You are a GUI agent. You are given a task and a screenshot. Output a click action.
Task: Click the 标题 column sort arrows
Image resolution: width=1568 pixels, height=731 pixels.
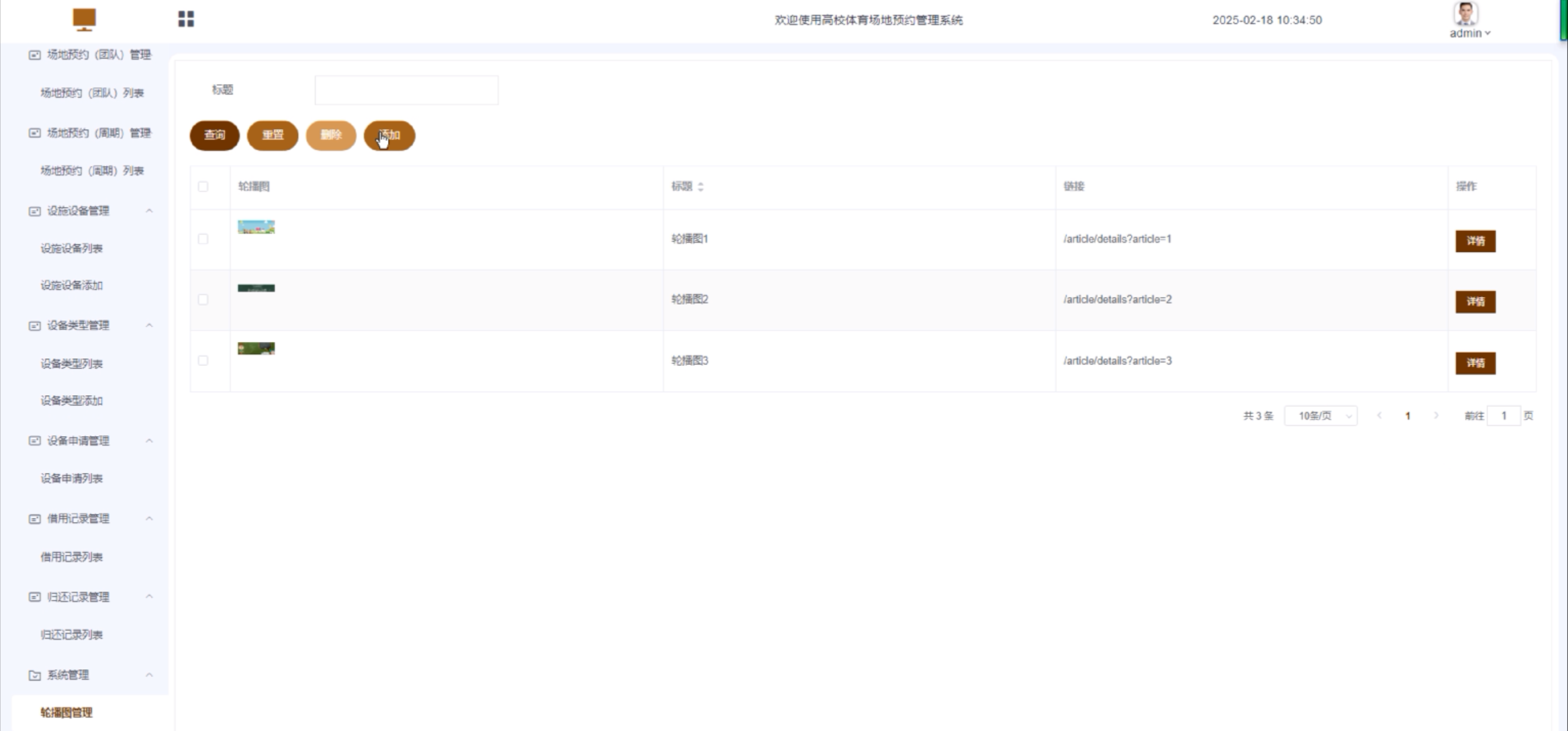[700, 187]
